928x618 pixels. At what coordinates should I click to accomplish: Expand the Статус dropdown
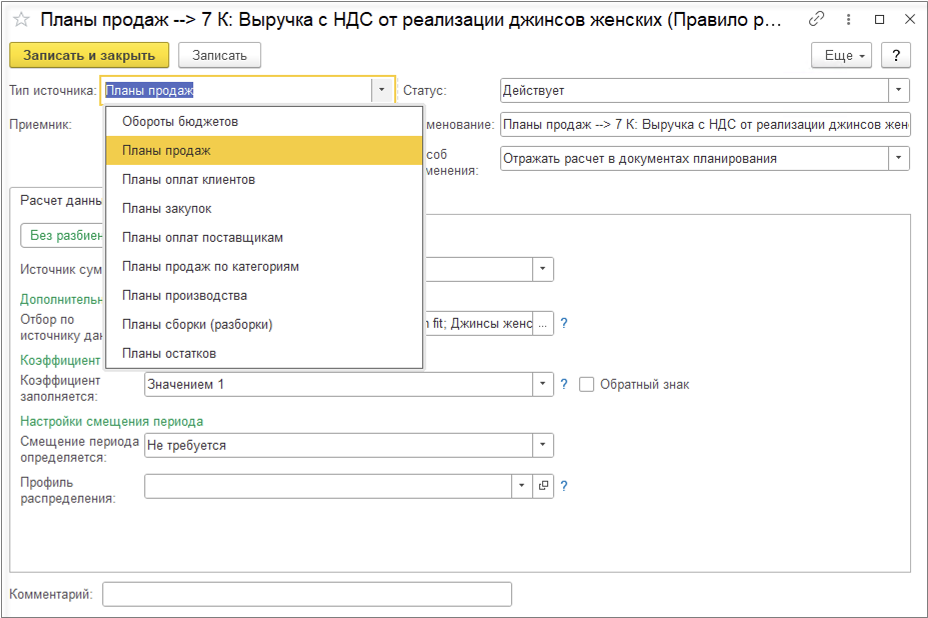click(x=900, y=90)
